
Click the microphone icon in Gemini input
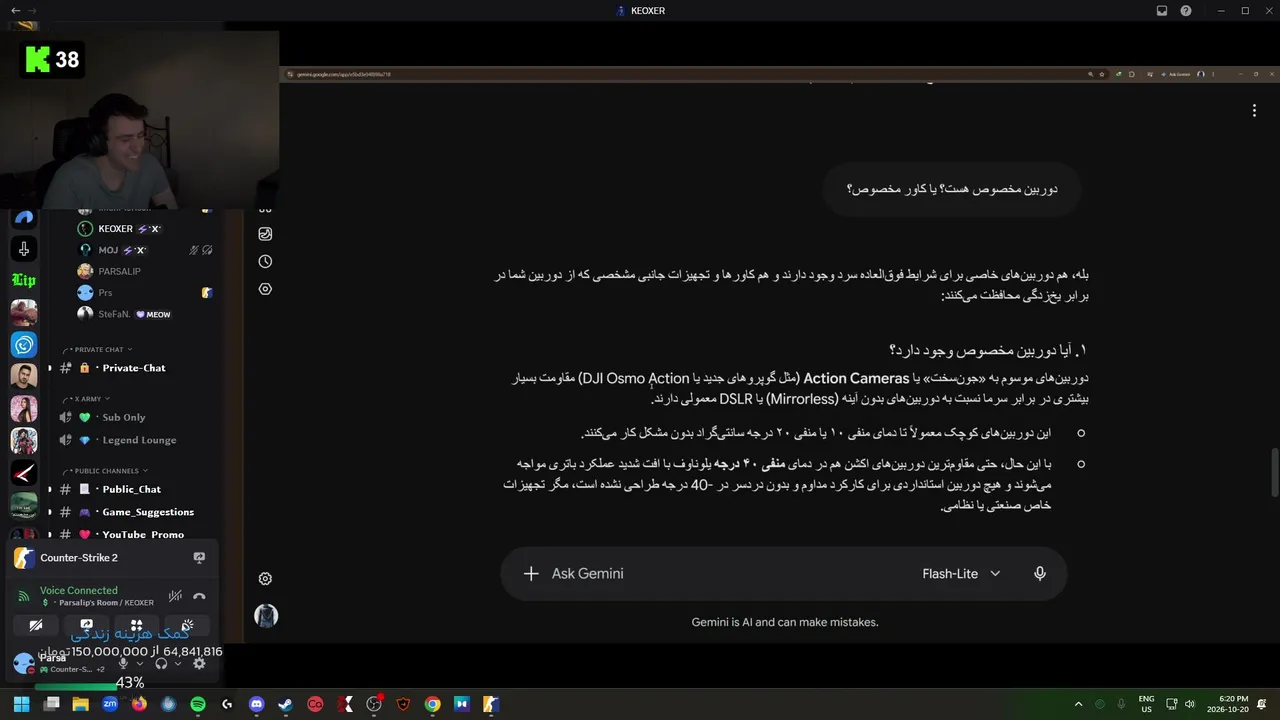[1040, 574]
